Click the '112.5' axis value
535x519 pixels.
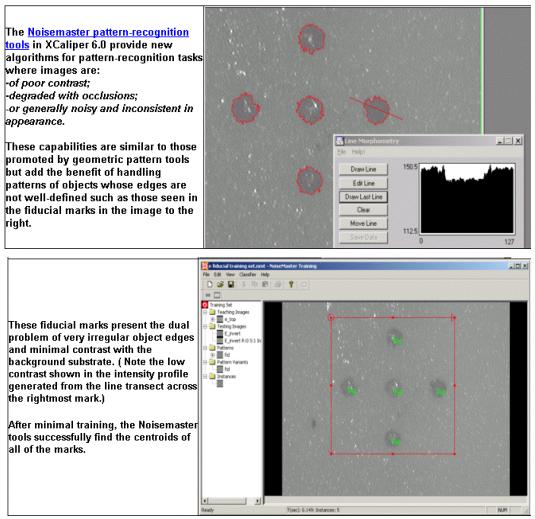(x=410, y=231)
